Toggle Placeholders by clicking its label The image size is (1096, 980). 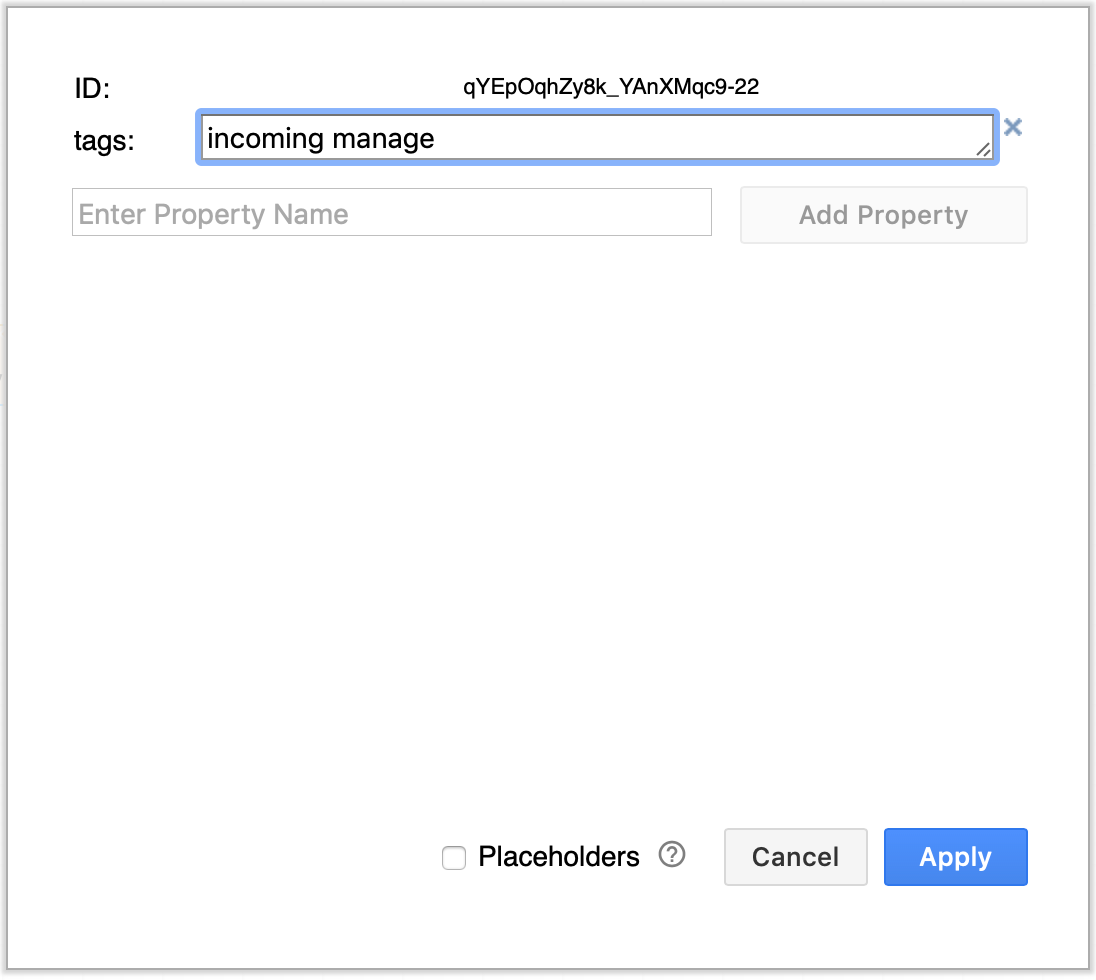(x=559, y=856)
